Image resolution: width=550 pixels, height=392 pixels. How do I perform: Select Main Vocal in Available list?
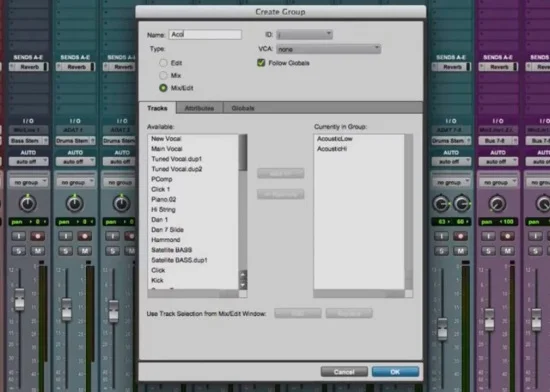click(x=167, y=149)
